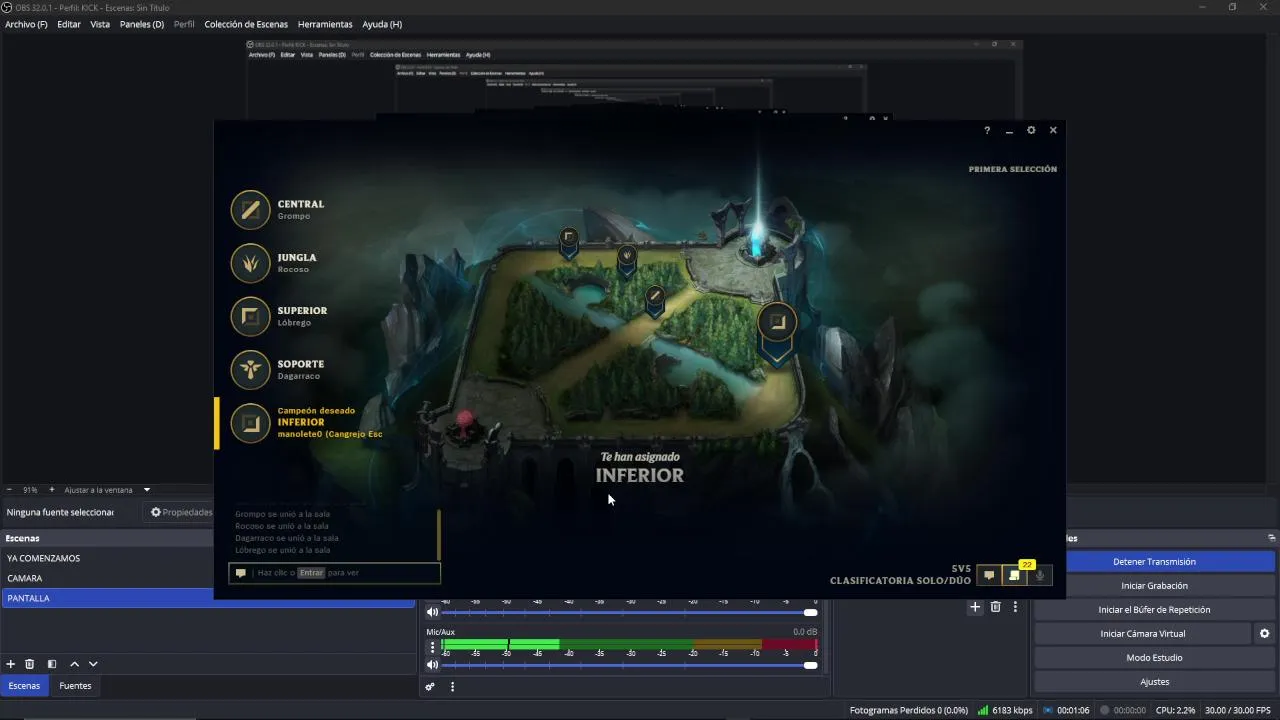This screenshot has width=1280, height=720.
Task: Switch to the Fuentes tab
Action: click(x=75, y=686)
